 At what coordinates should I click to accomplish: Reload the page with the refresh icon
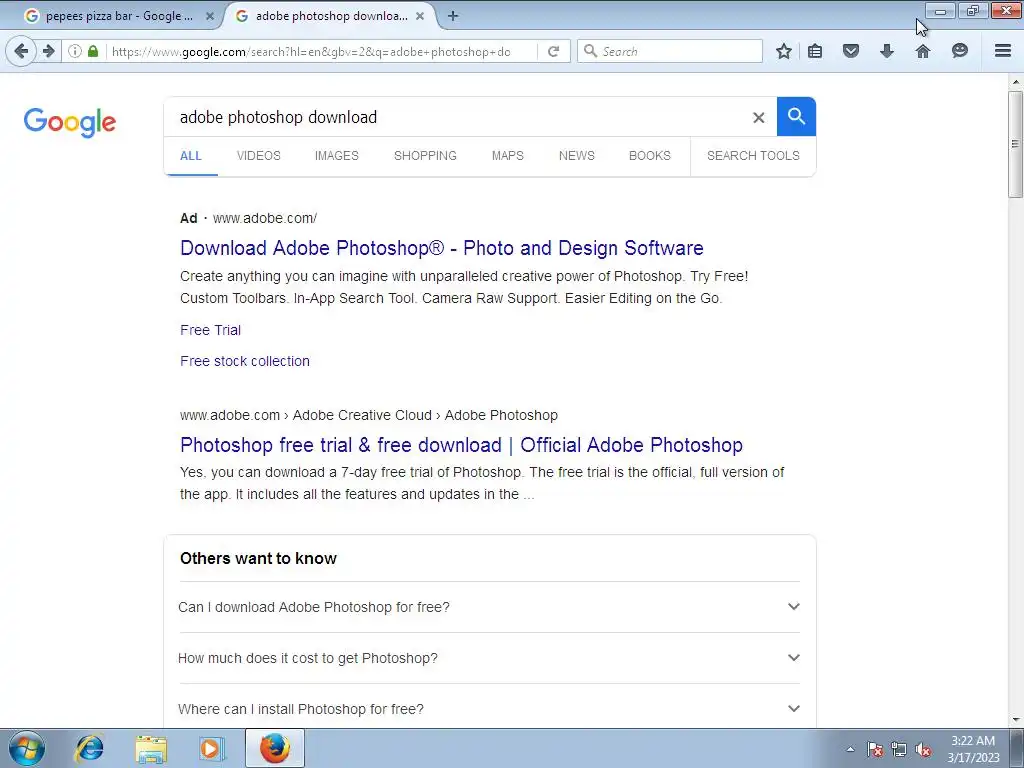[x=553, y=51]
